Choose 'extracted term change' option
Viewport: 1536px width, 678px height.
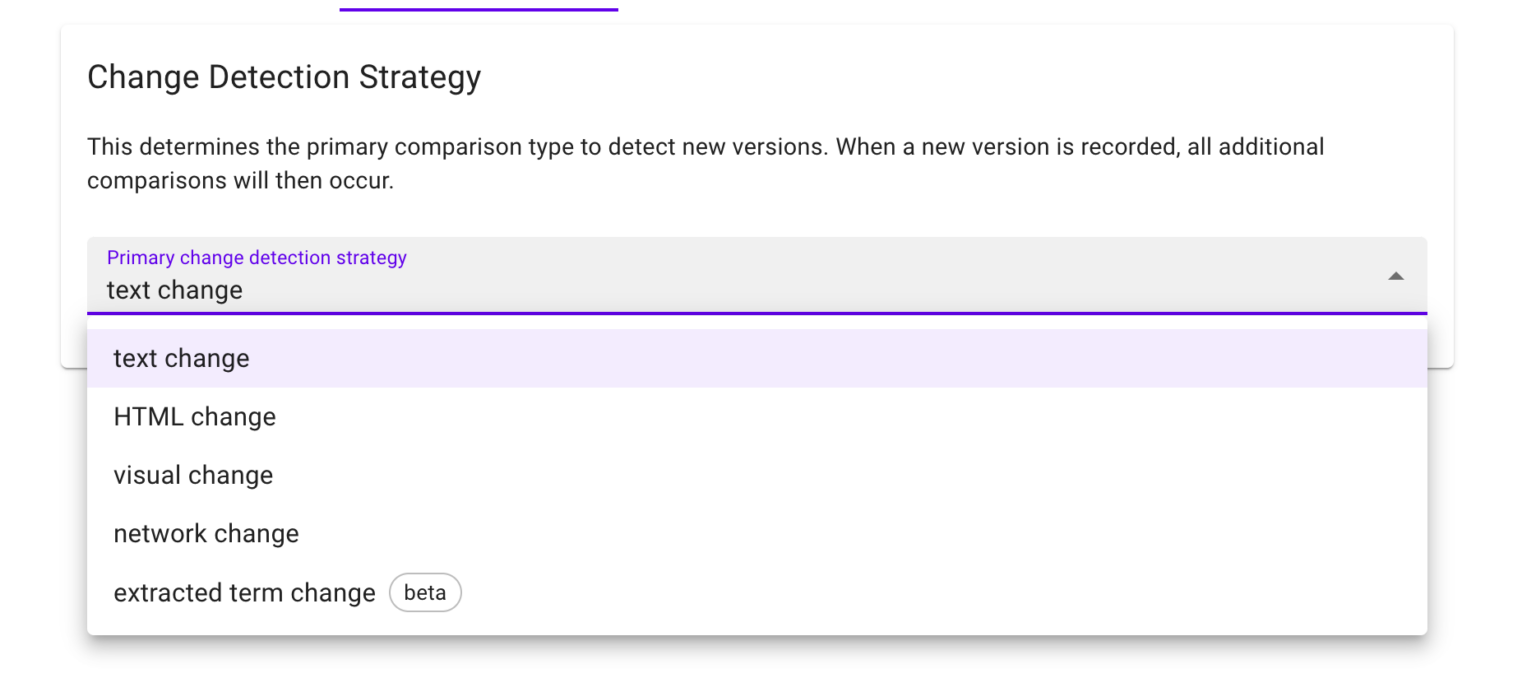[x=243, y=592]
